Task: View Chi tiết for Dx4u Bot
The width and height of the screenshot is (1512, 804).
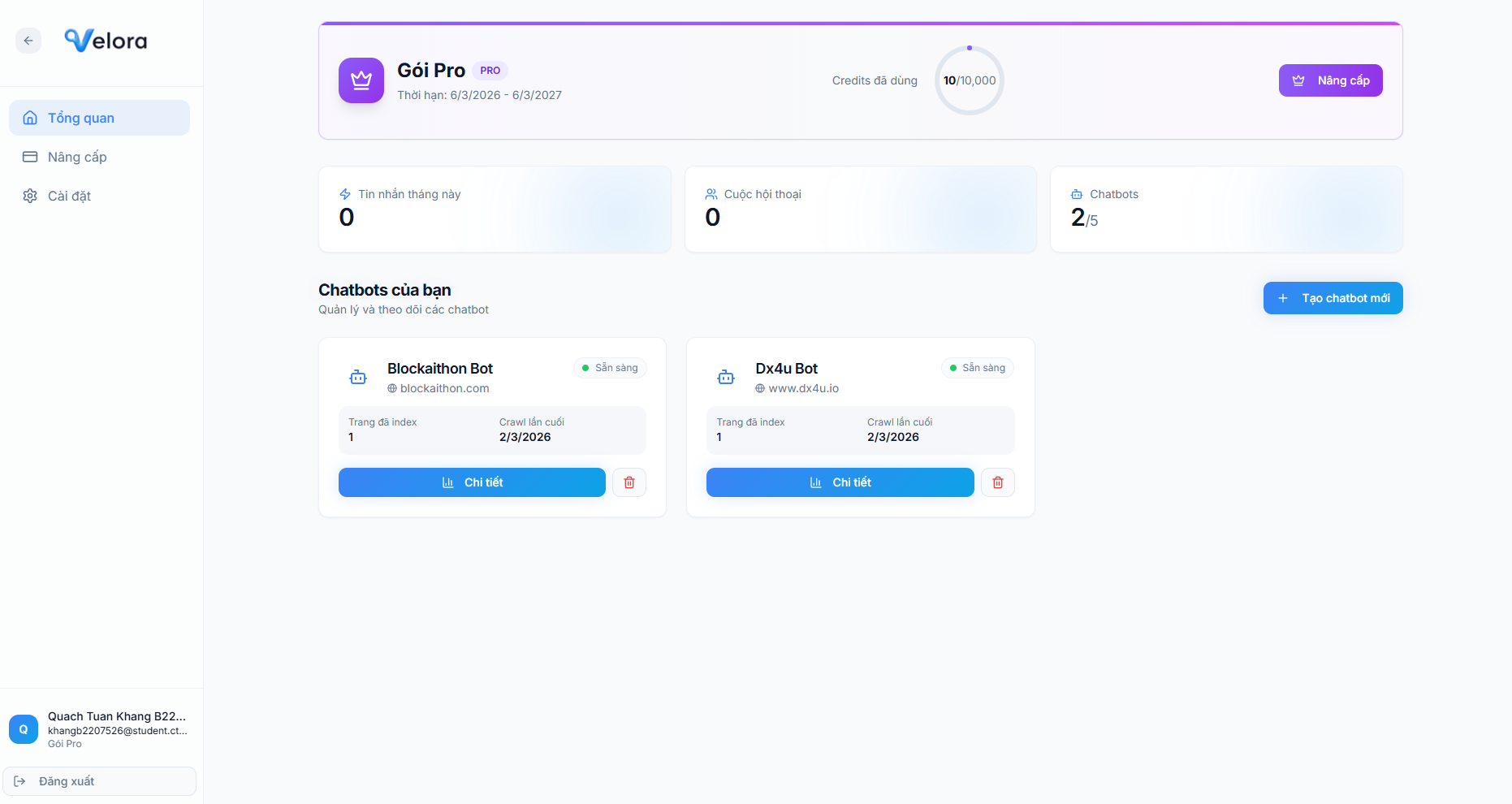Action: (x=840, y=482)
